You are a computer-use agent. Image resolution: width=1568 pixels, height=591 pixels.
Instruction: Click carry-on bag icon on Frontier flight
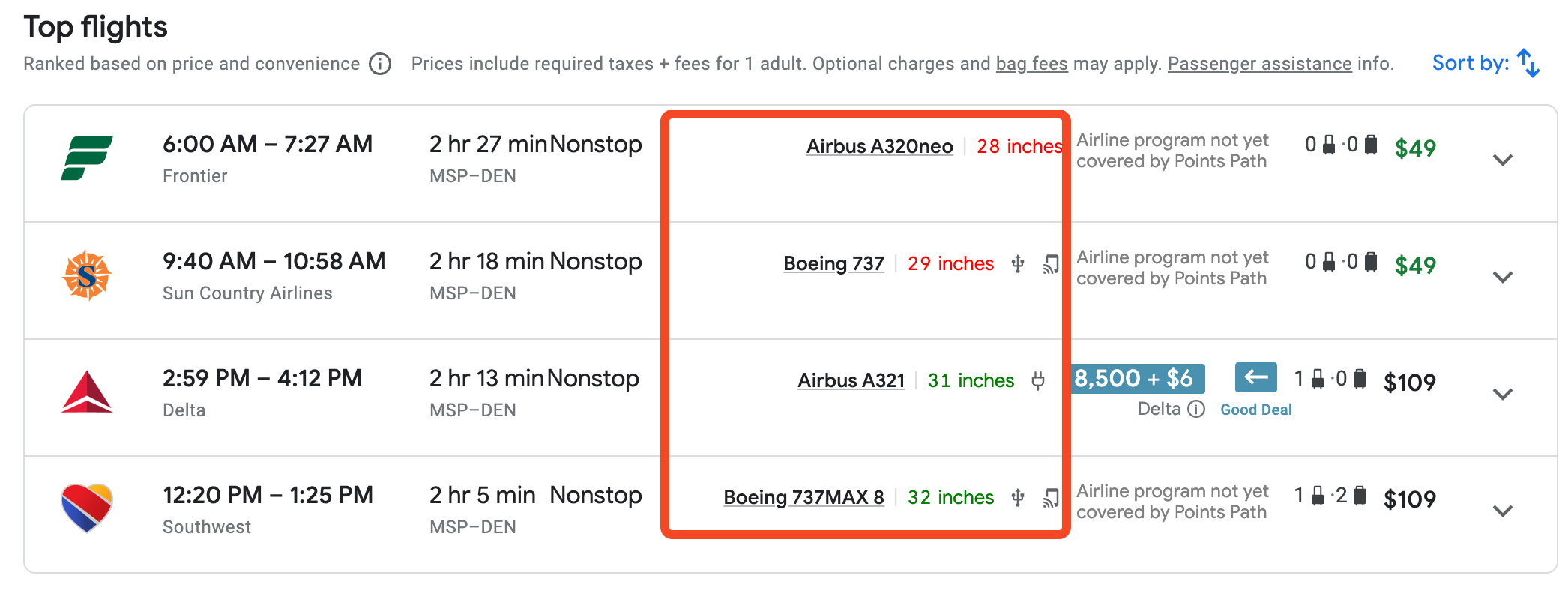(x=1329, y=145)
